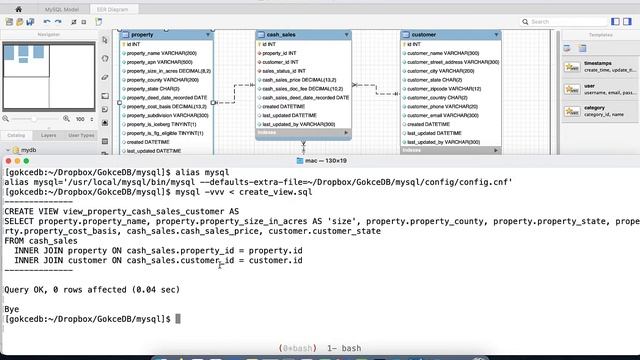Toggle the align-to-grid toolbar icon
Screen dimensions: 640x360
84,22
